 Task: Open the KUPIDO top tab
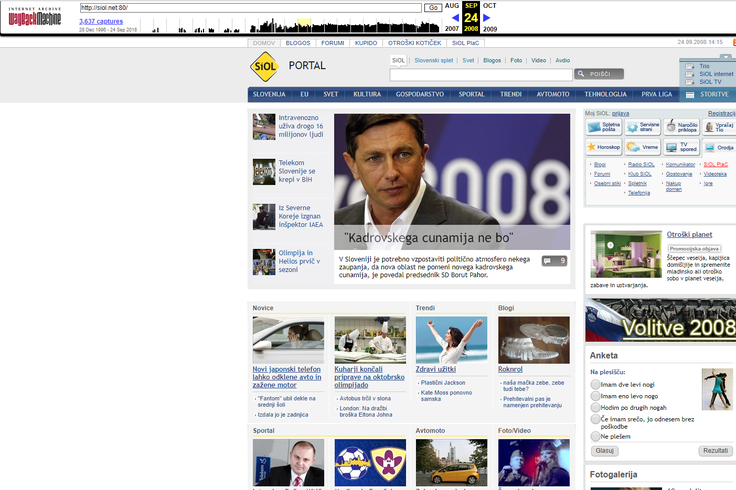tap(366, 43)
